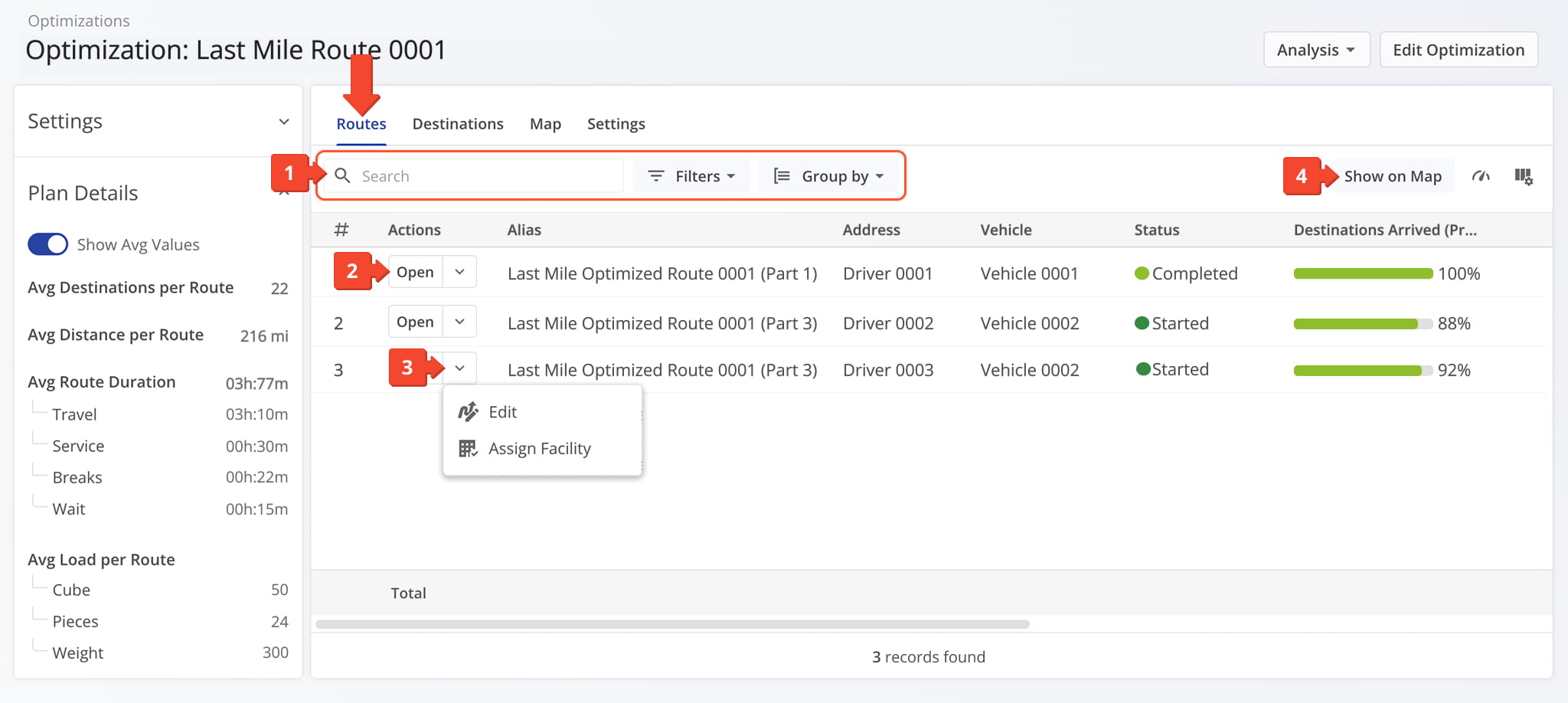Screen dimensions: 1568x703
Task: Click Edit Optimization button
Action: pyautogui.click(x=1459, y=50)
